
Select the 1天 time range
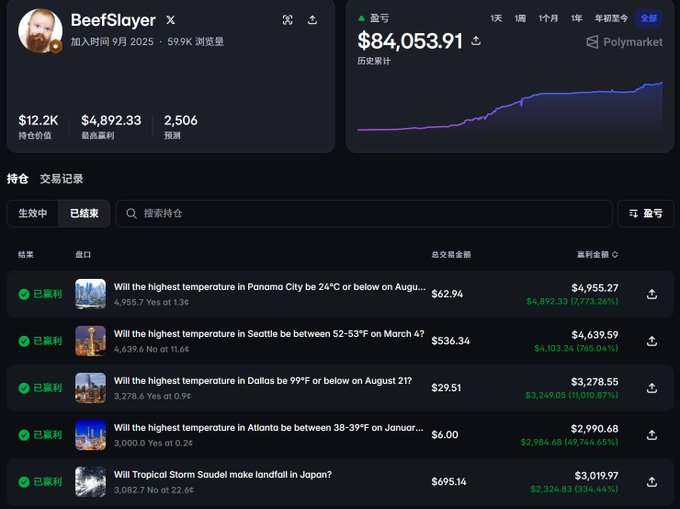[x=496, y=18]
